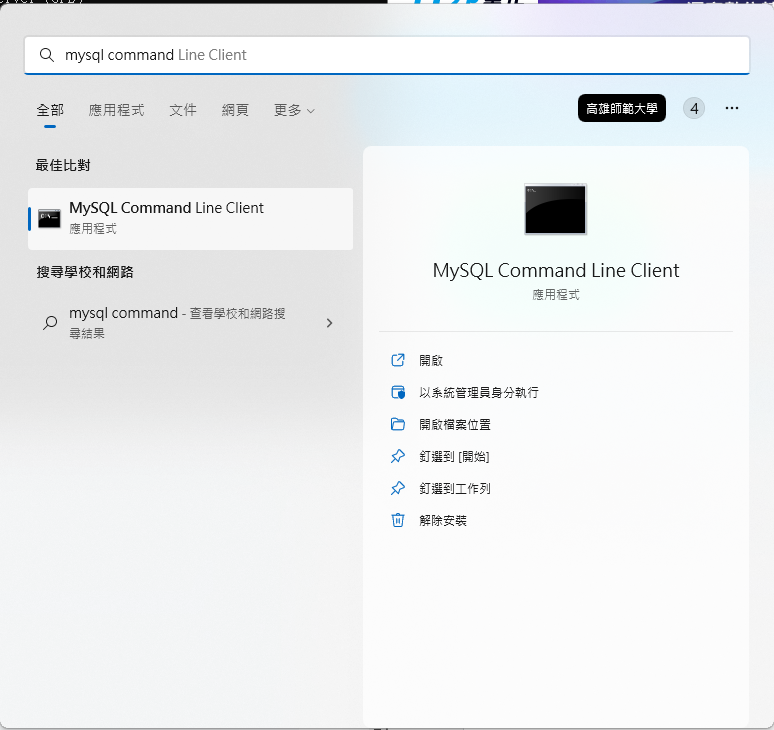Open the three-dots options menu

[732, 108]
